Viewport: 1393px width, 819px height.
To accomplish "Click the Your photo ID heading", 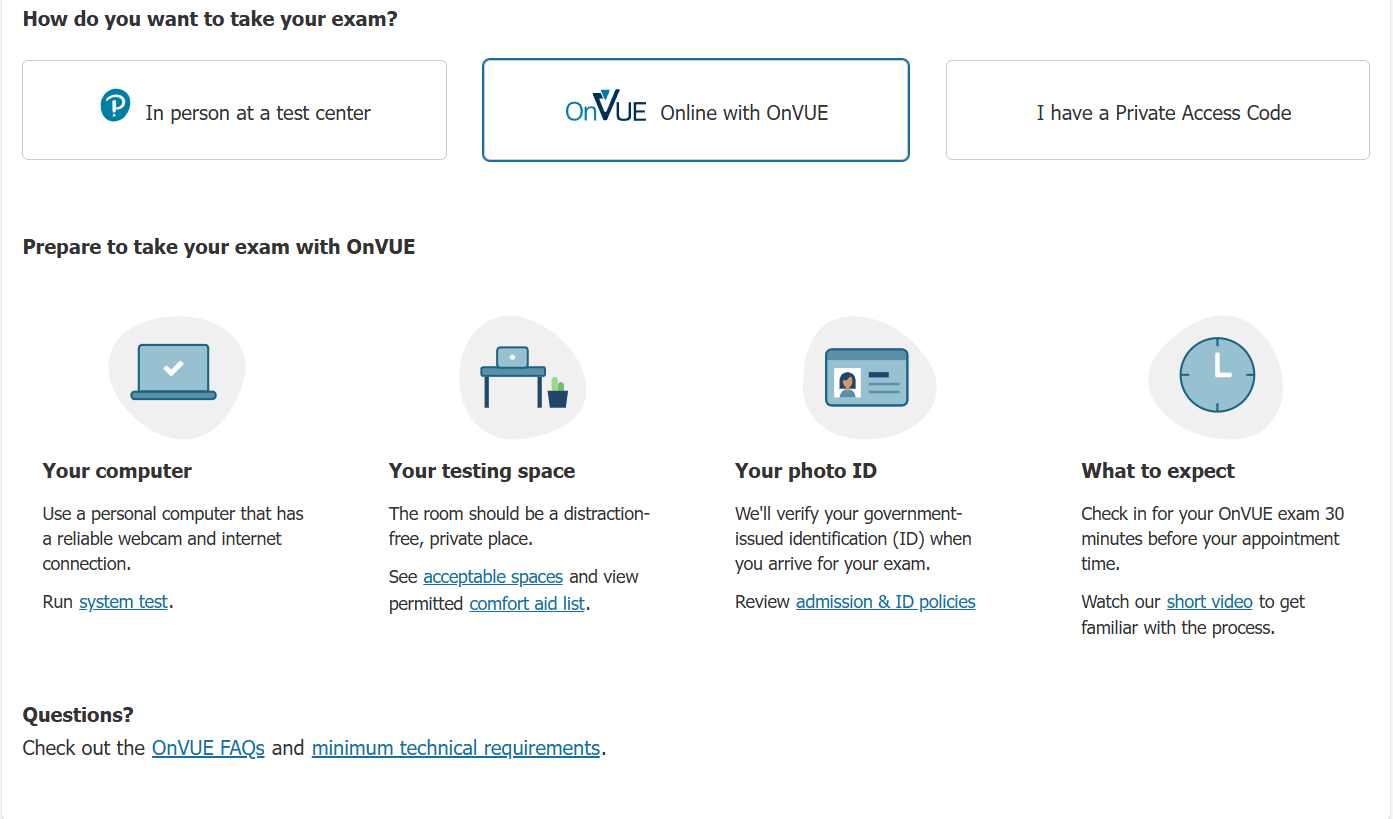I will (x=806, y=471).
